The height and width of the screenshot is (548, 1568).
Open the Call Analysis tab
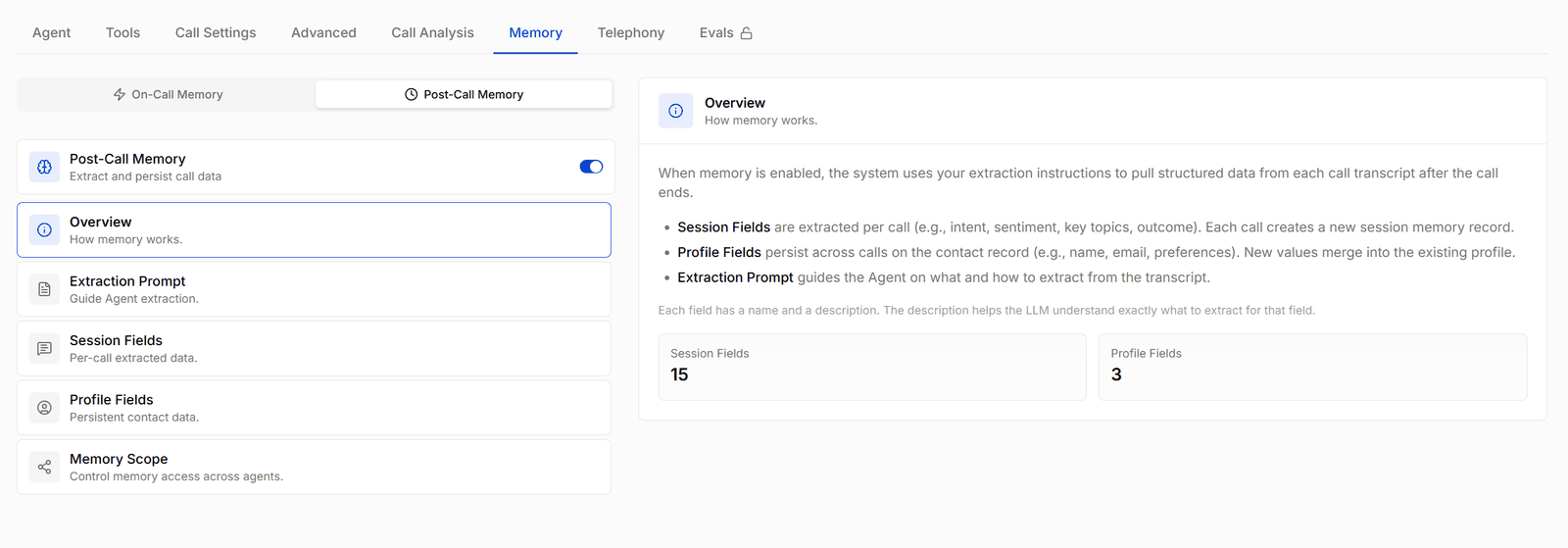432,32
